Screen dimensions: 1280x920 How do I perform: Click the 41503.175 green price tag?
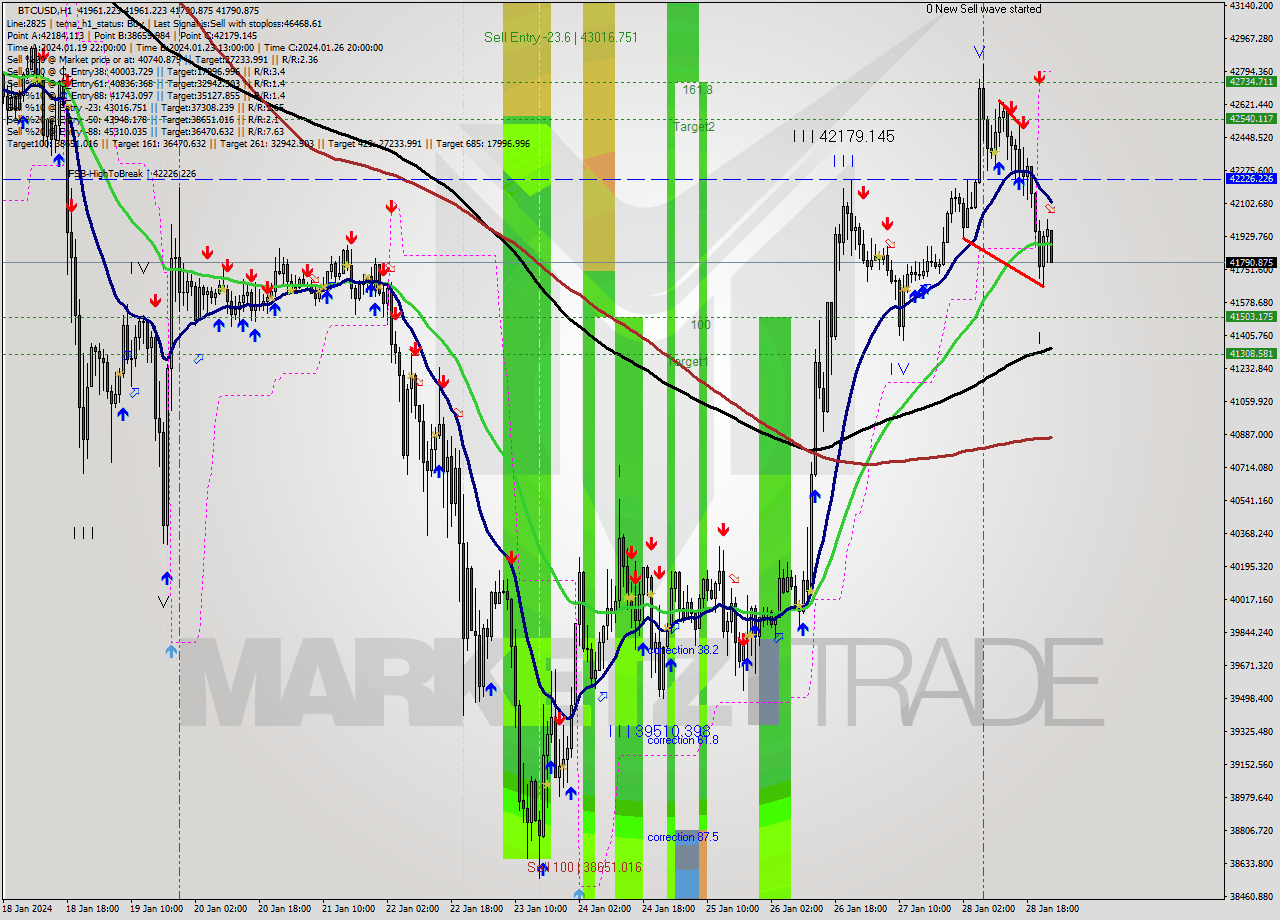coord(1250,316)
